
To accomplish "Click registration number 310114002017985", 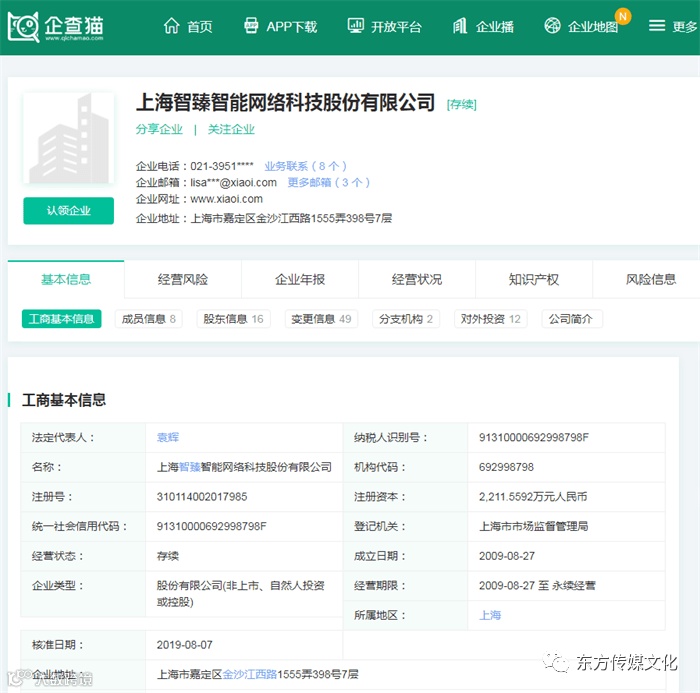I will (202, 497).
